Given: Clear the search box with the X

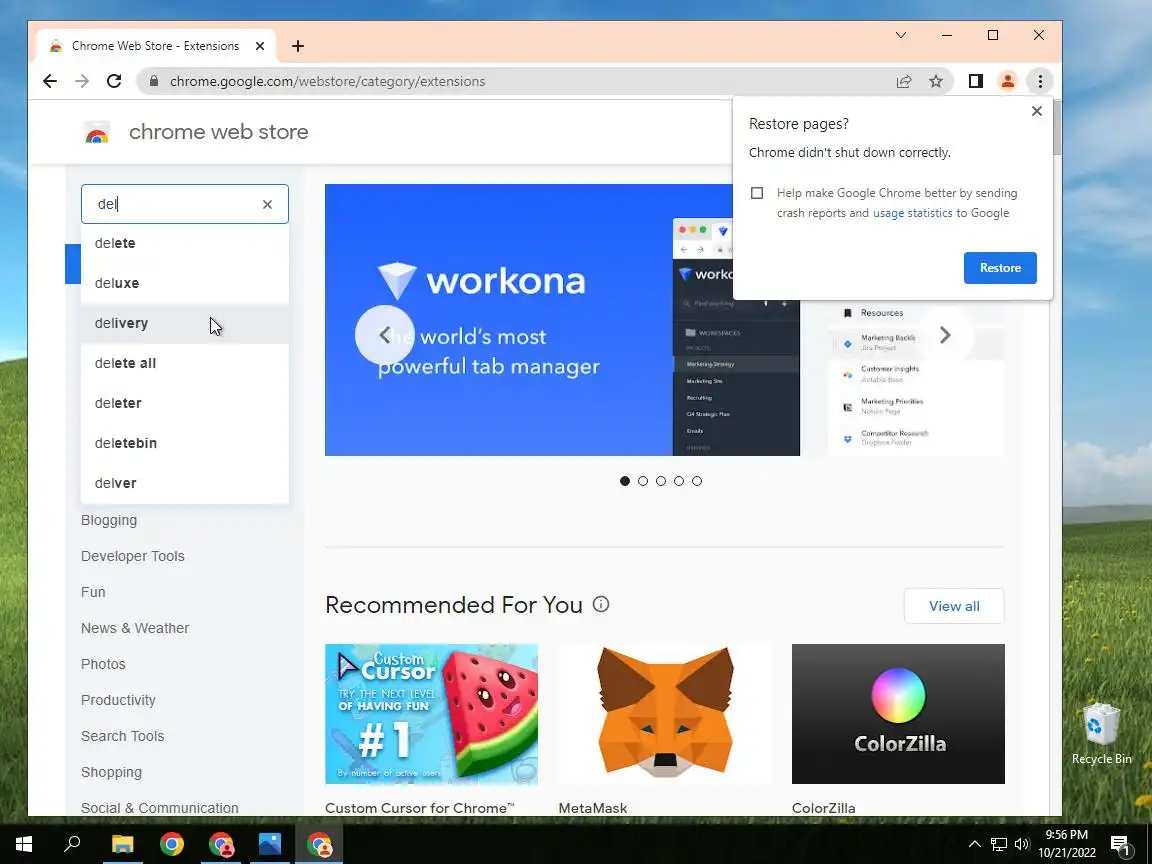Looking at the screenshot, I should pyautogui.click(x=267, y=204).
